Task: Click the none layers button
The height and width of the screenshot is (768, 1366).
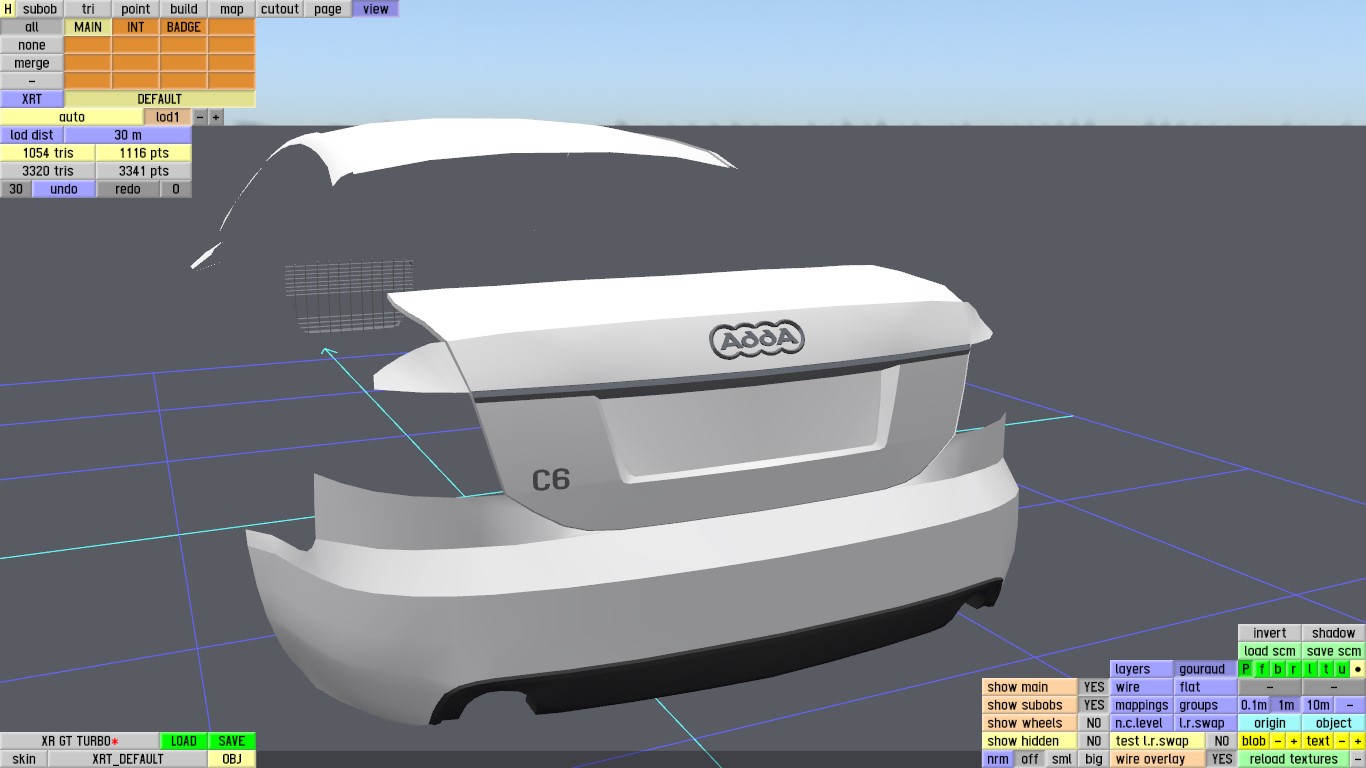Action: tap(32, 45)
